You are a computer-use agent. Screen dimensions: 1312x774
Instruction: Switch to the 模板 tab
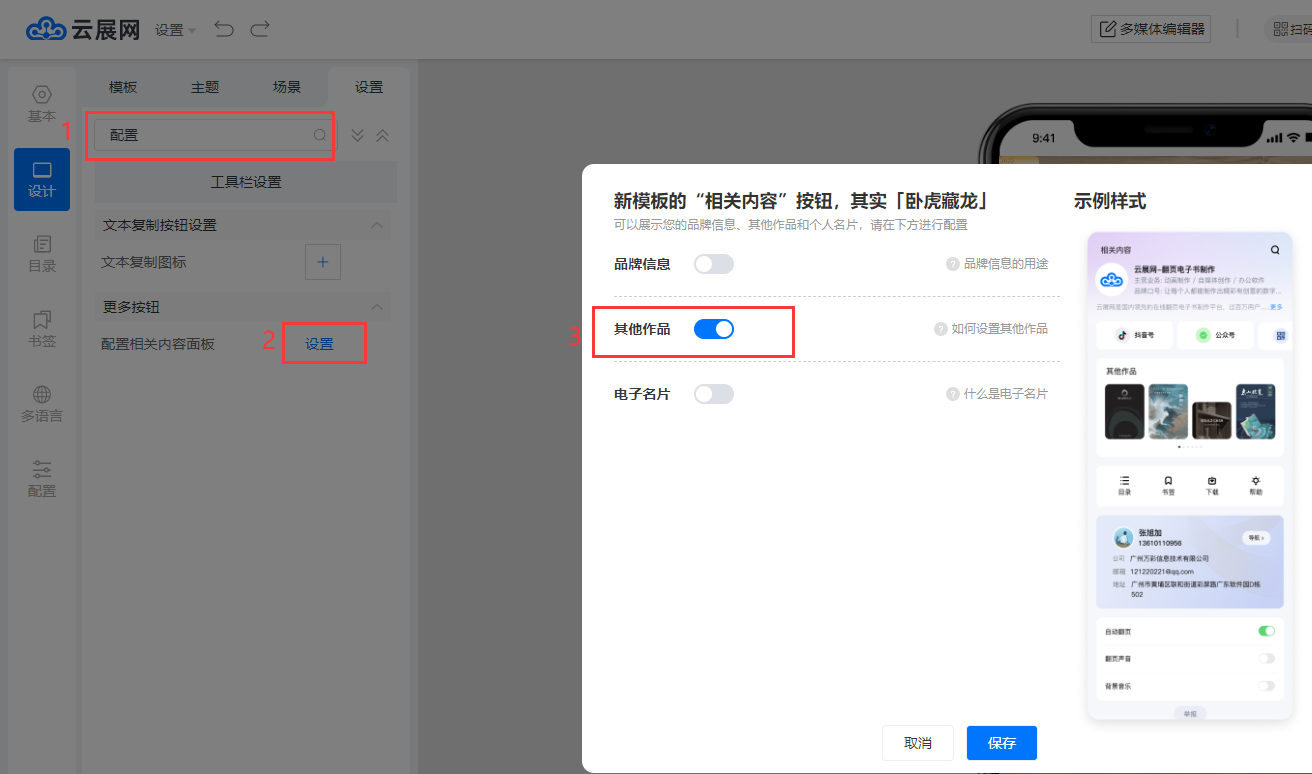123,87
